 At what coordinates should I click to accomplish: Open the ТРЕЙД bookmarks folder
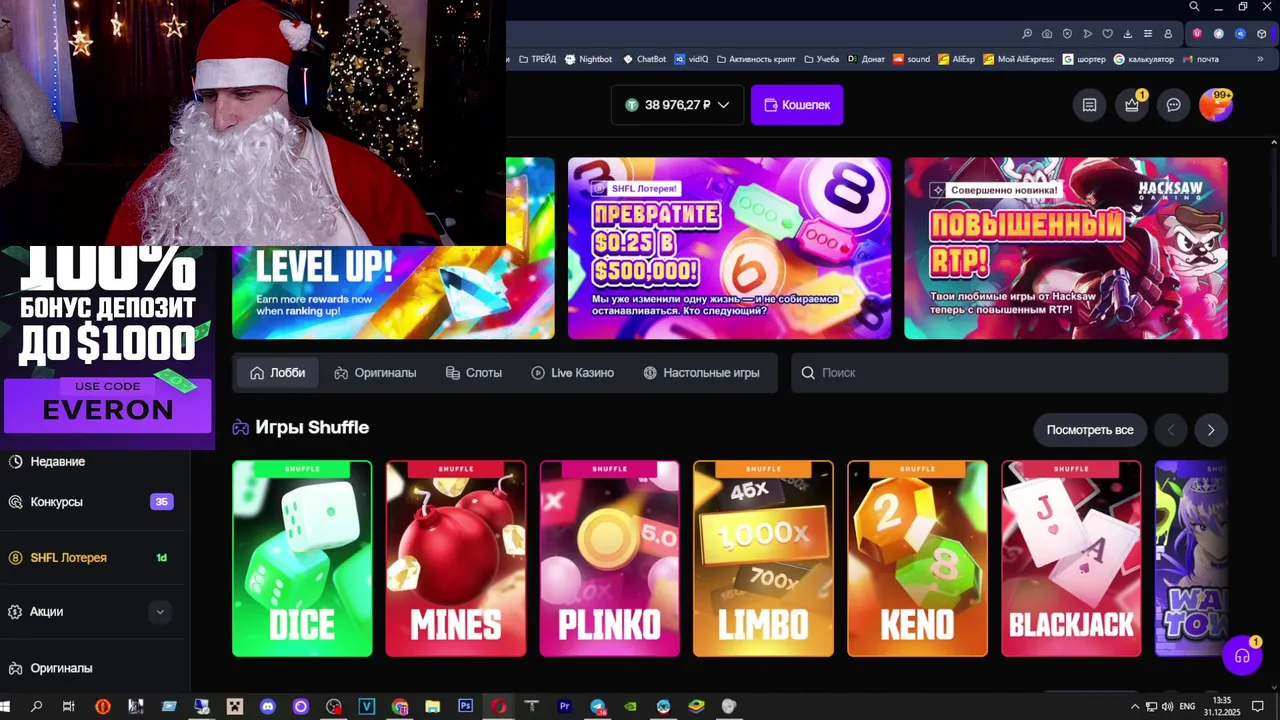pyautogui.click(x=538, y=59)
